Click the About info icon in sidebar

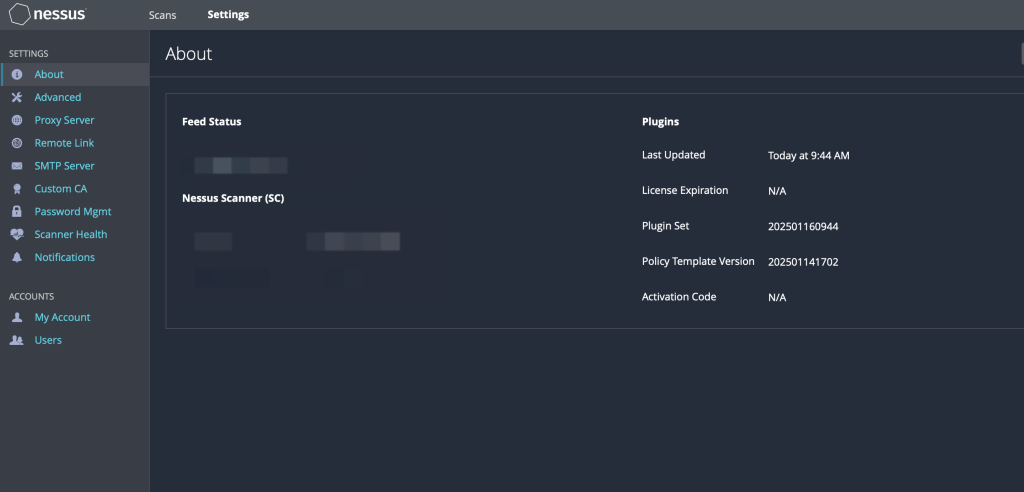coord(17,74)
